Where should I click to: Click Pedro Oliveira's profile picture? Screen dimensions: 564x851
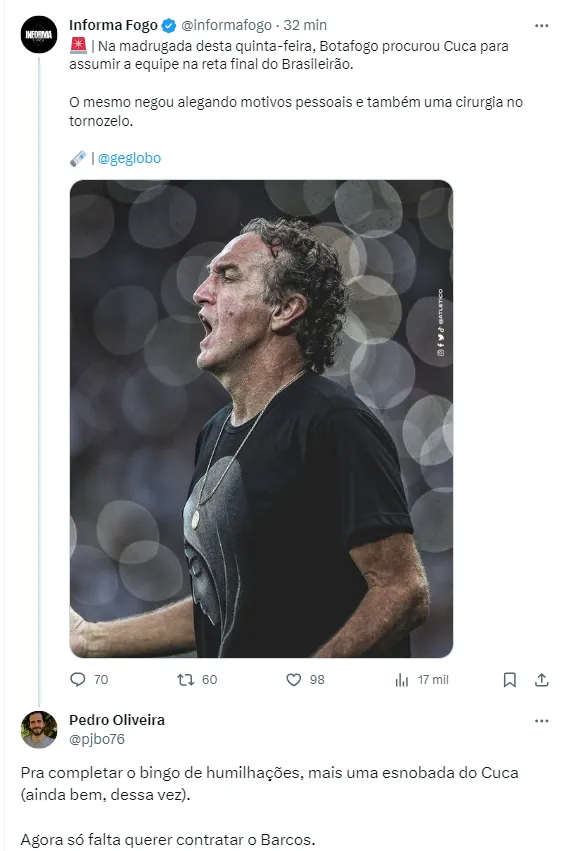(x=39, y=729)
